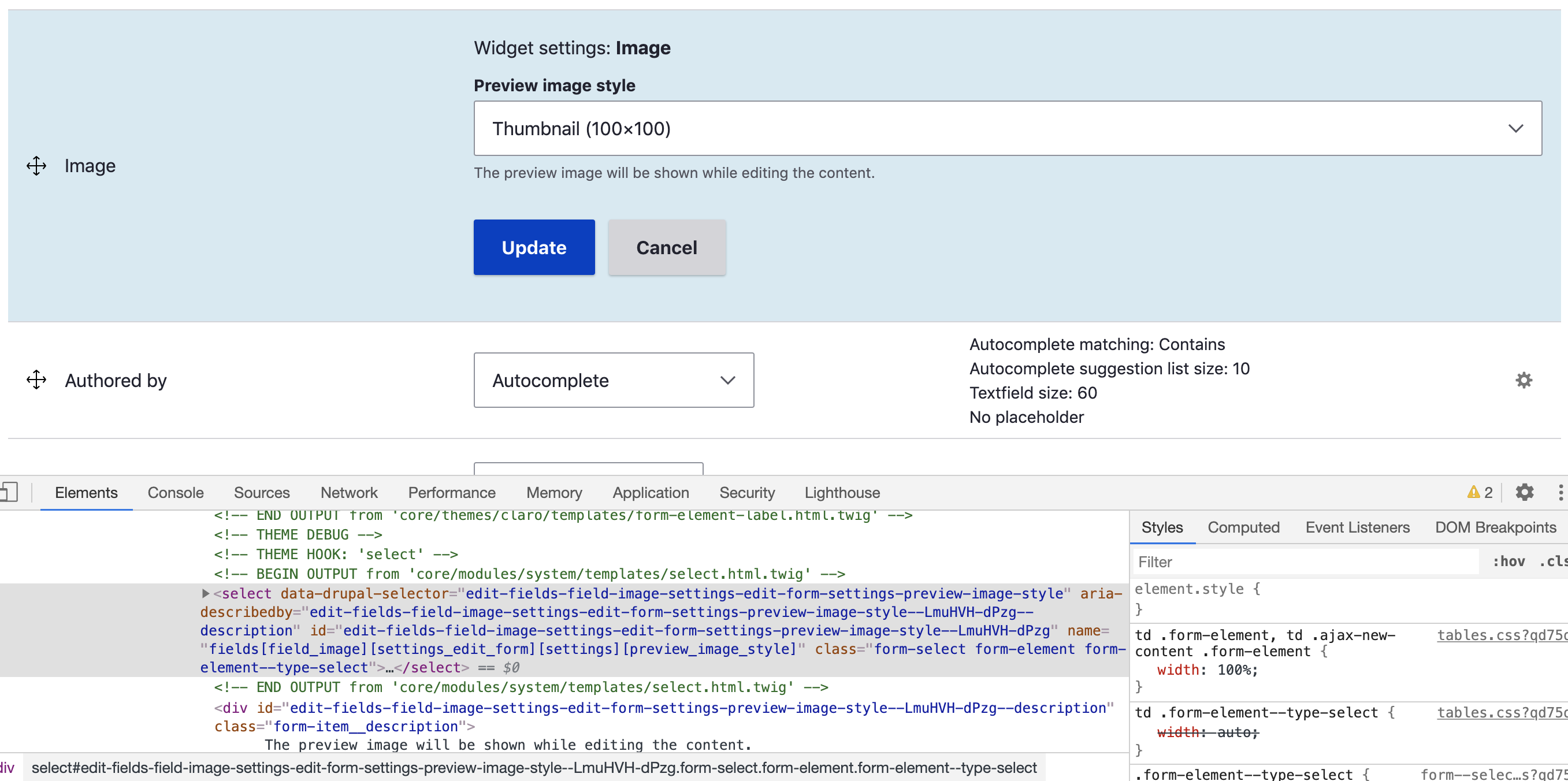Expand the select element node triangle
Image resolution: width=1568 pixels, height=781 pixels.
(x=206, y=593)
